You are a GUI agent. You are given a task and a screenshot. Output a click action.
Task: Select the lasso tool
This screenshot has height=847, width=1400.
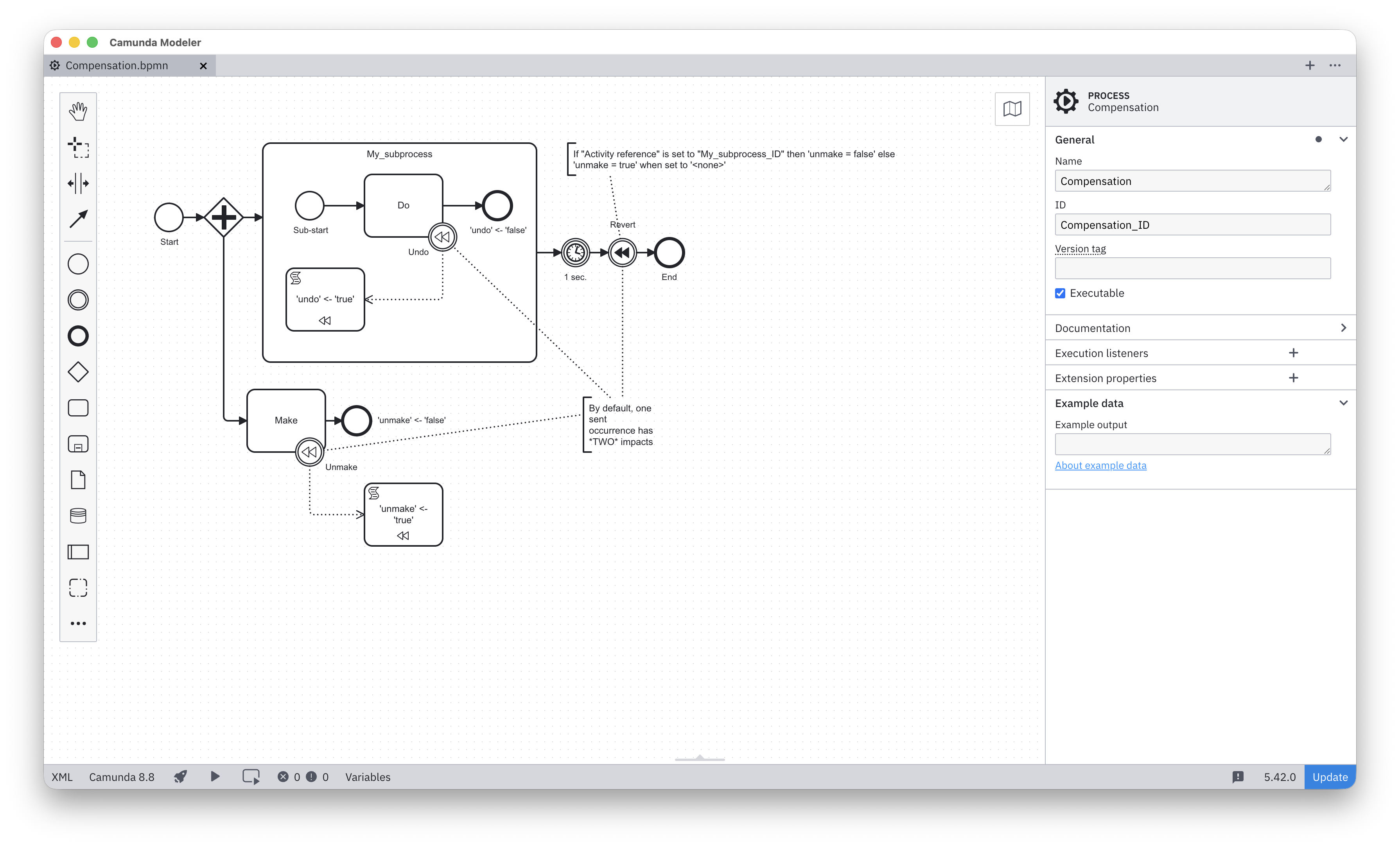click(78, 147)
